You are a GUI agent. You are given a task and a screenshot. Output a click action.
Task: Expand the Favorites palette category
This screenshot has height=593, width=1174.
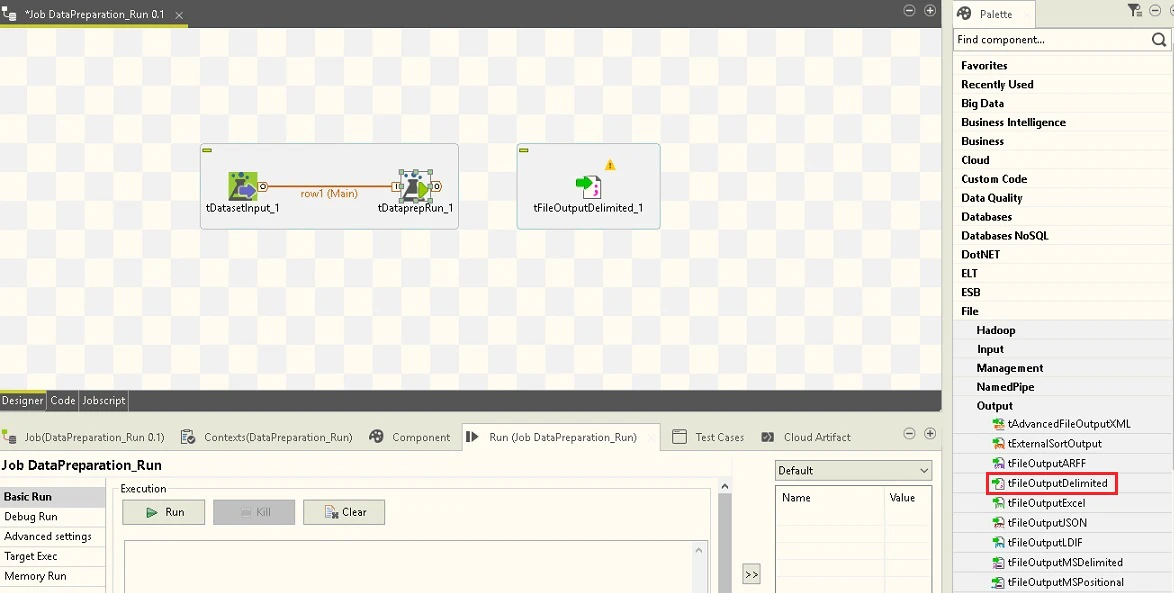[x=984, y=65]
